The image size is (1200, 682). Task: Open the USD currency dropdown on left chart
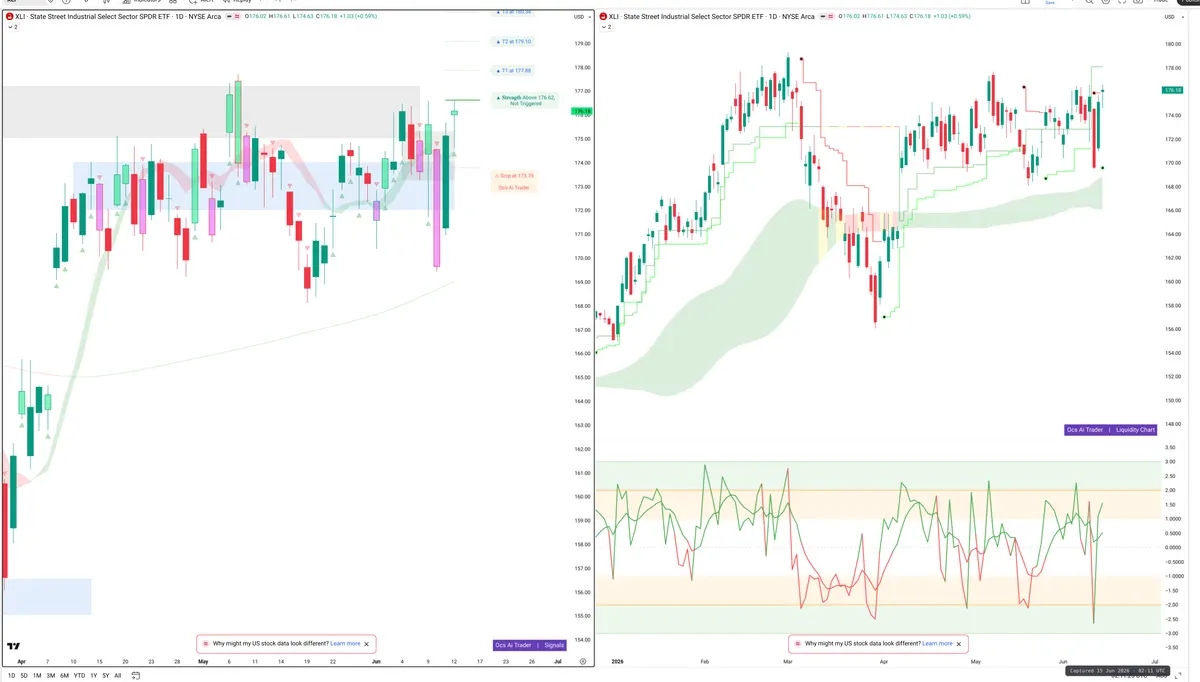point(581,17)
